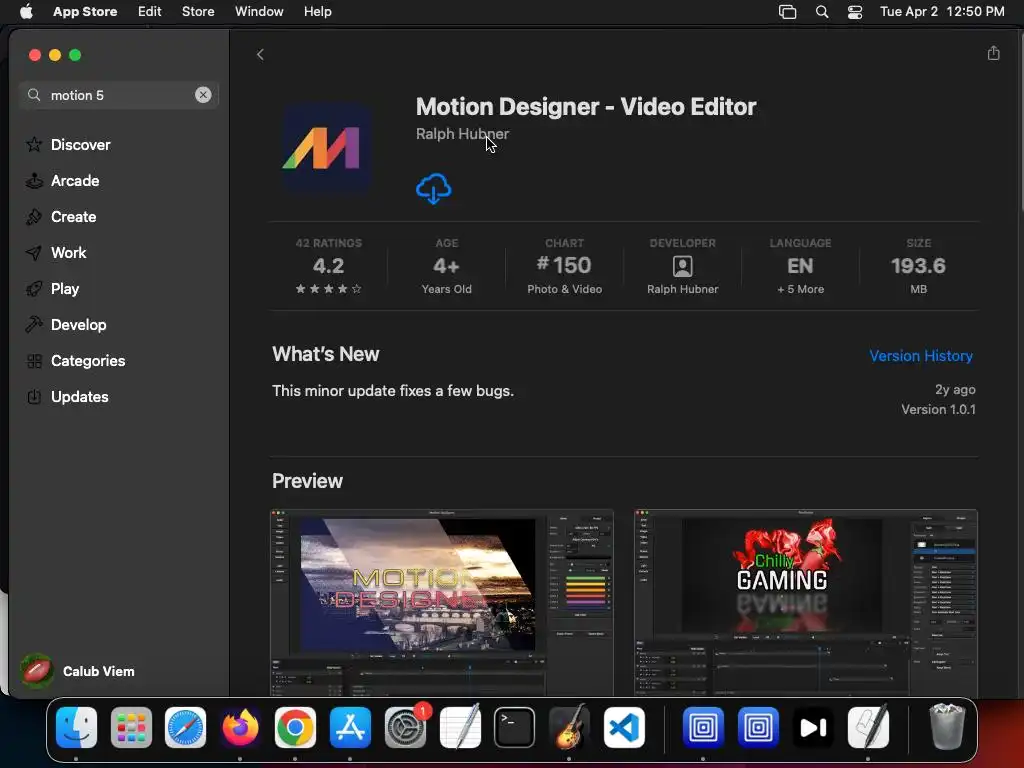Open the first blue square app in Dock
The image size is (1024, 768).
tap(703, 728)
